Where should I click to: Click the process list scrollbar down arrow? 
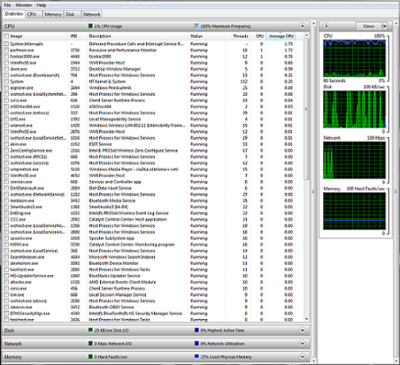[307, 319]
